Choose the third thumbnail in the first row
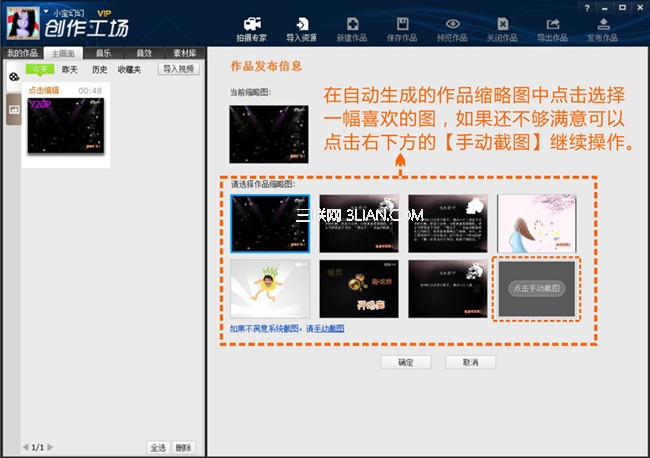The image size is (650, 458). tap(448, 223)
